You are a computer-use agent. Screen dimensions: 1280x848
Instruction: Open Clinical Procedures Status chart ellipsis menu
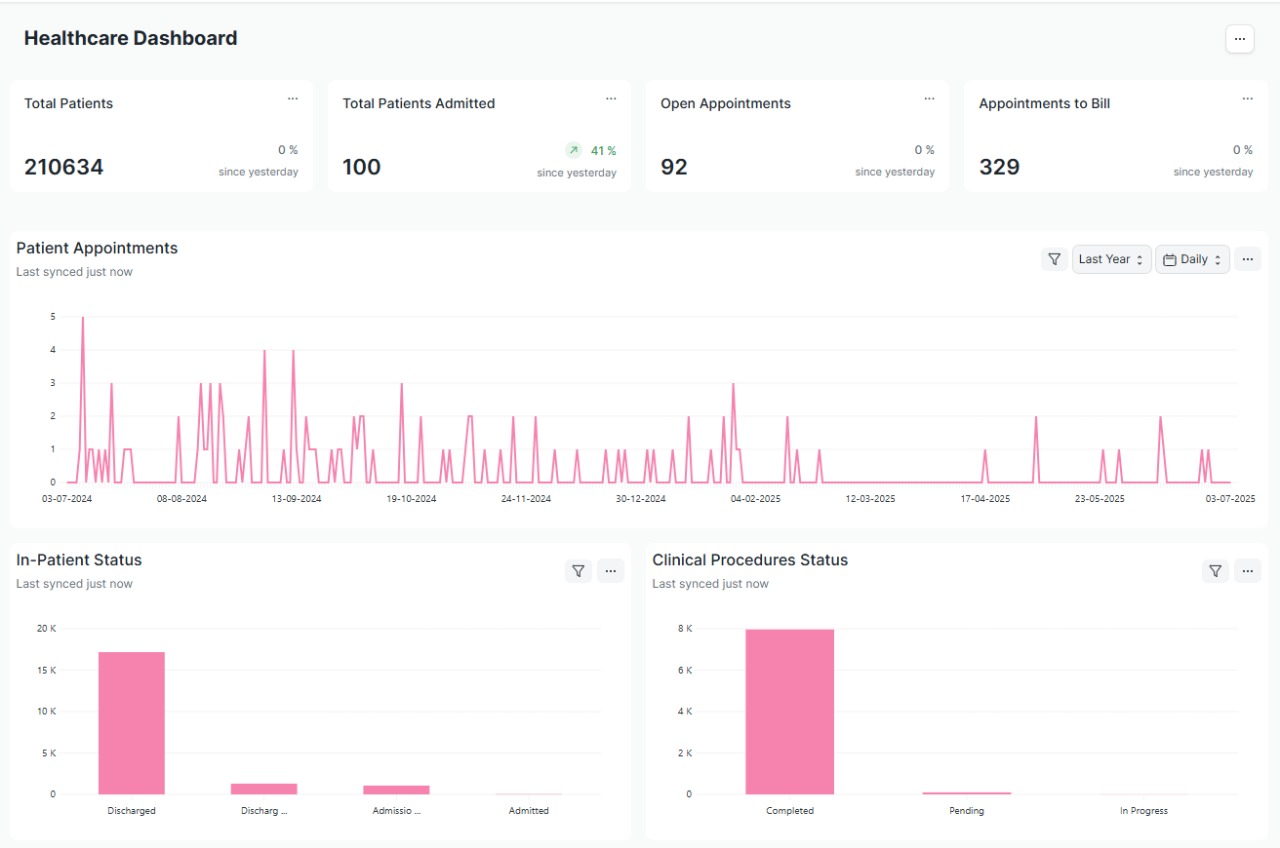coord(1247,571)
